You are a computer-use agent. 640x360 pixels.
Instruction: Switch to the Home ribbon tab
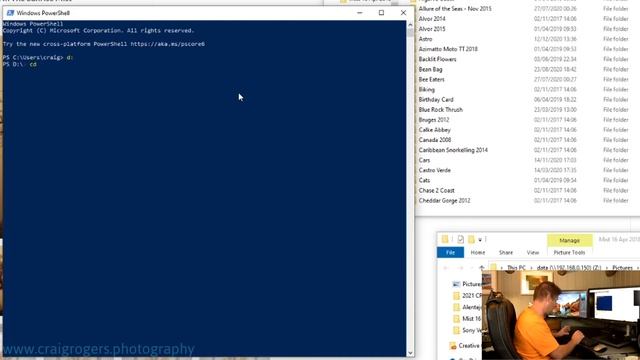pyautogui.click(x=478, y=253)
